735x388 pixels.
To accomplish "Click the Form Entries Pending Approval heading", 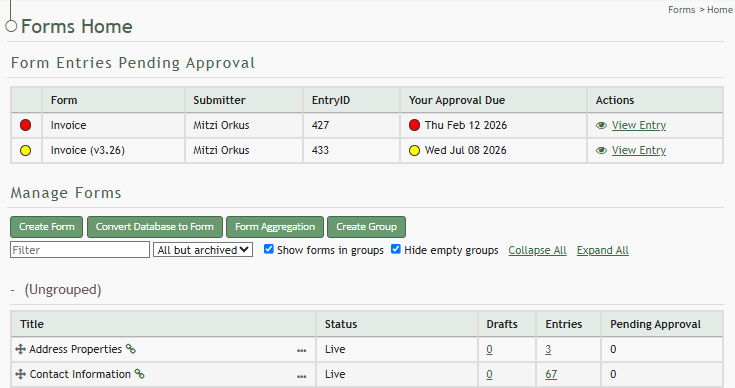I will pyautogui.click(x=133, y=63).
